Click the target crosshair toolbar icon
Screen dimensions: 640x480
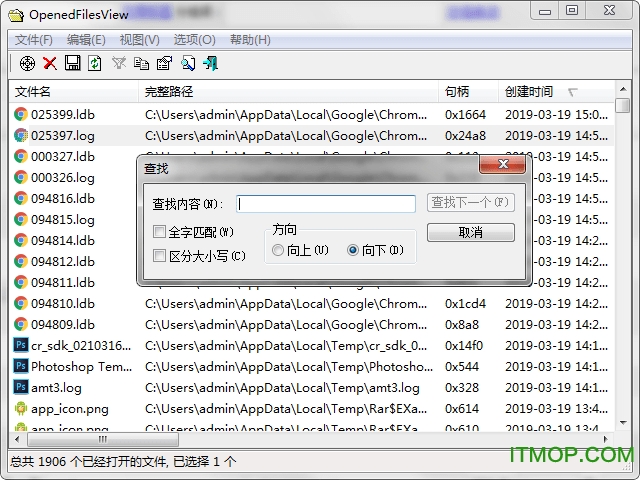(x=27, y=64)
